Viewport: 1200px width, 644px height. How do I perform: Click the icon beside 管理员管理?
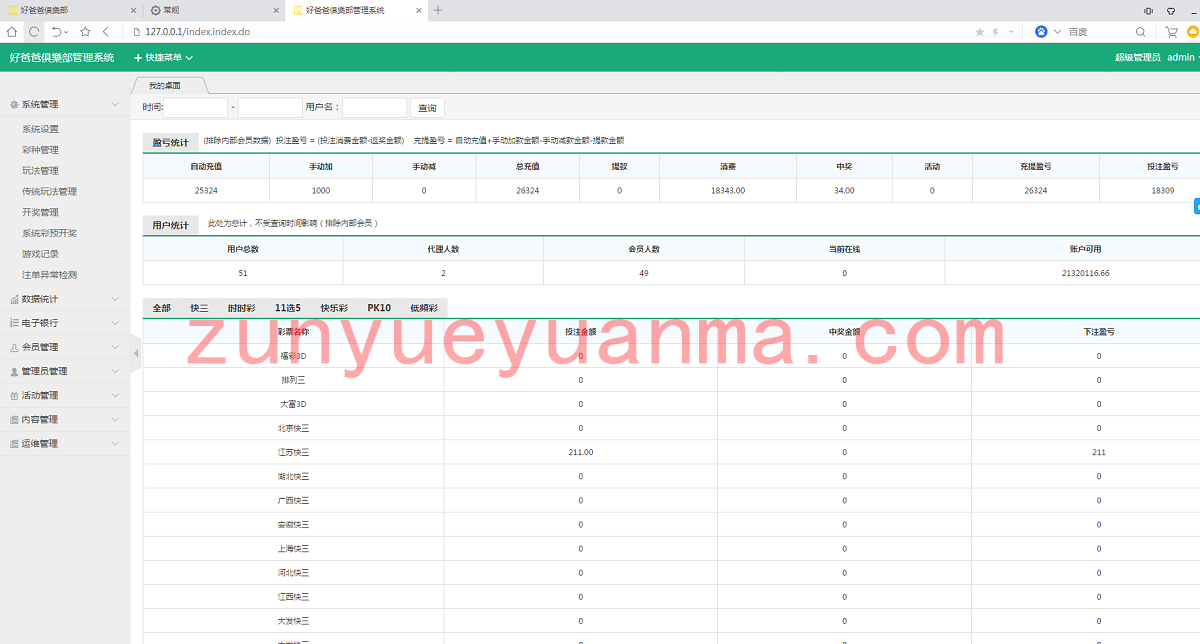pyautogui.click(x=14, y=371)
